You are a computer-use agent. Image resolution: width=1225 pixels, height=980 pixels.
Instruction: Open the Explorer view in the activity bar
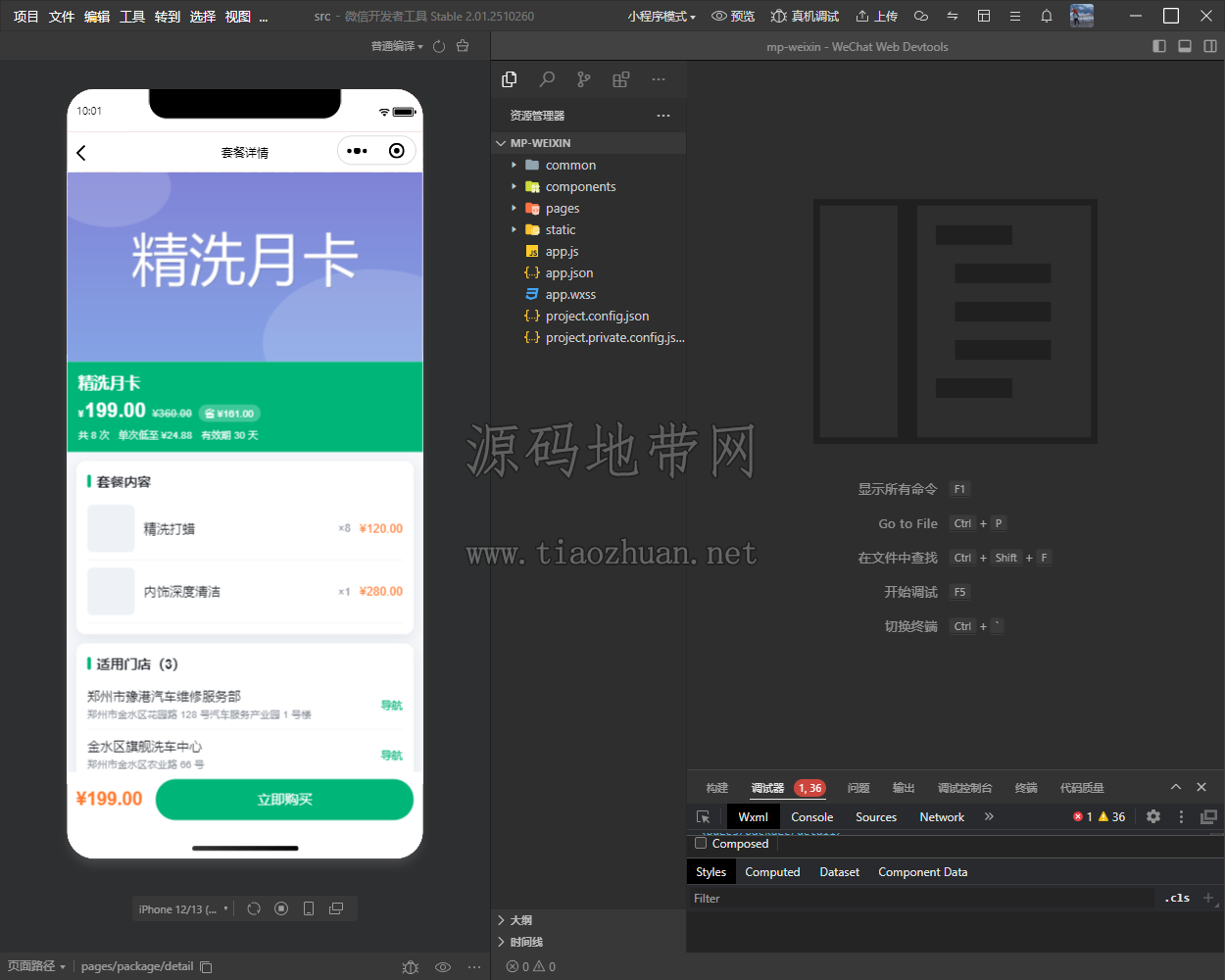[x=509, y=79]
